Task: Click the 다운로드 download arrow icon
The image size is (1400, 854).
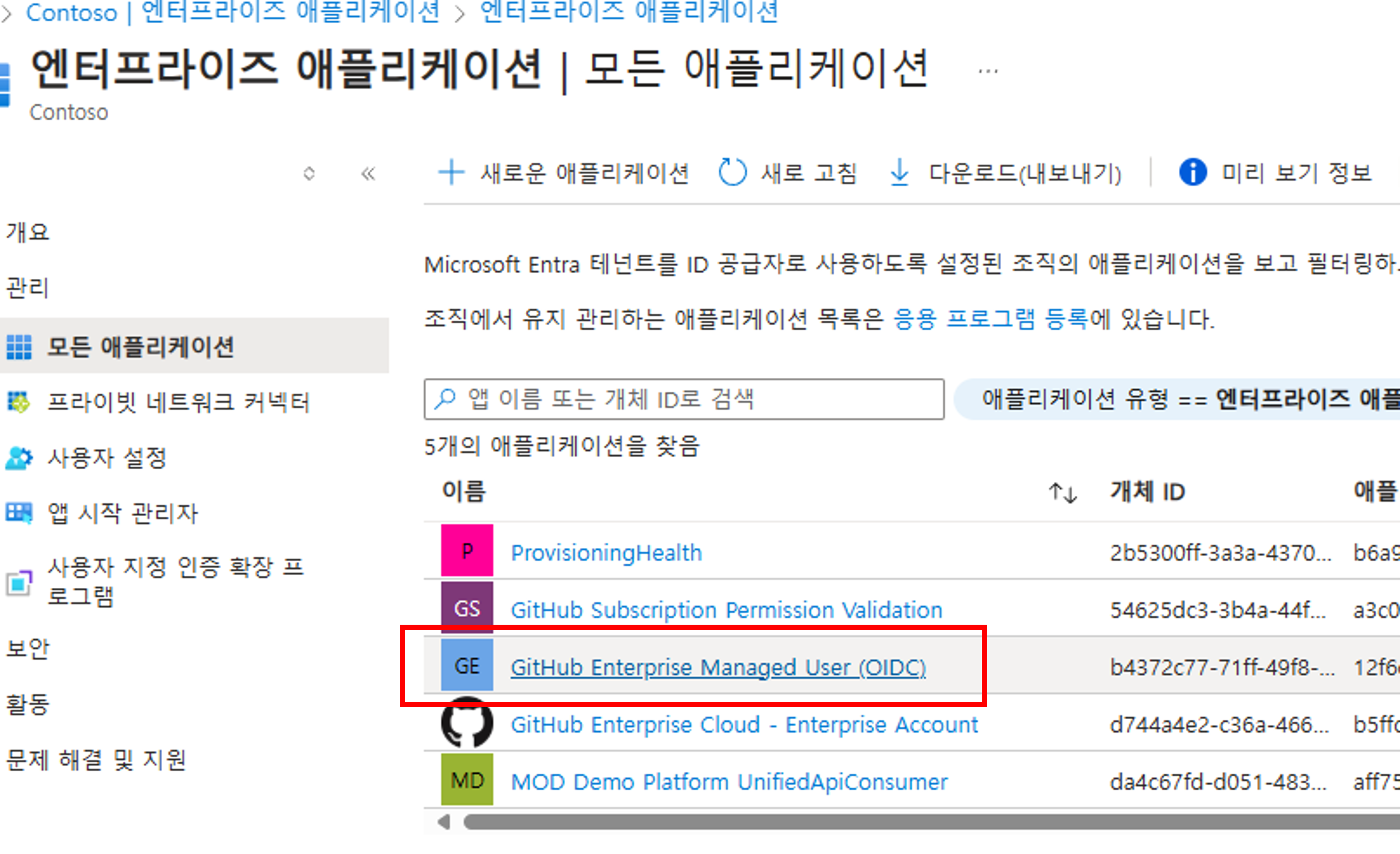Action: point(899,172)
